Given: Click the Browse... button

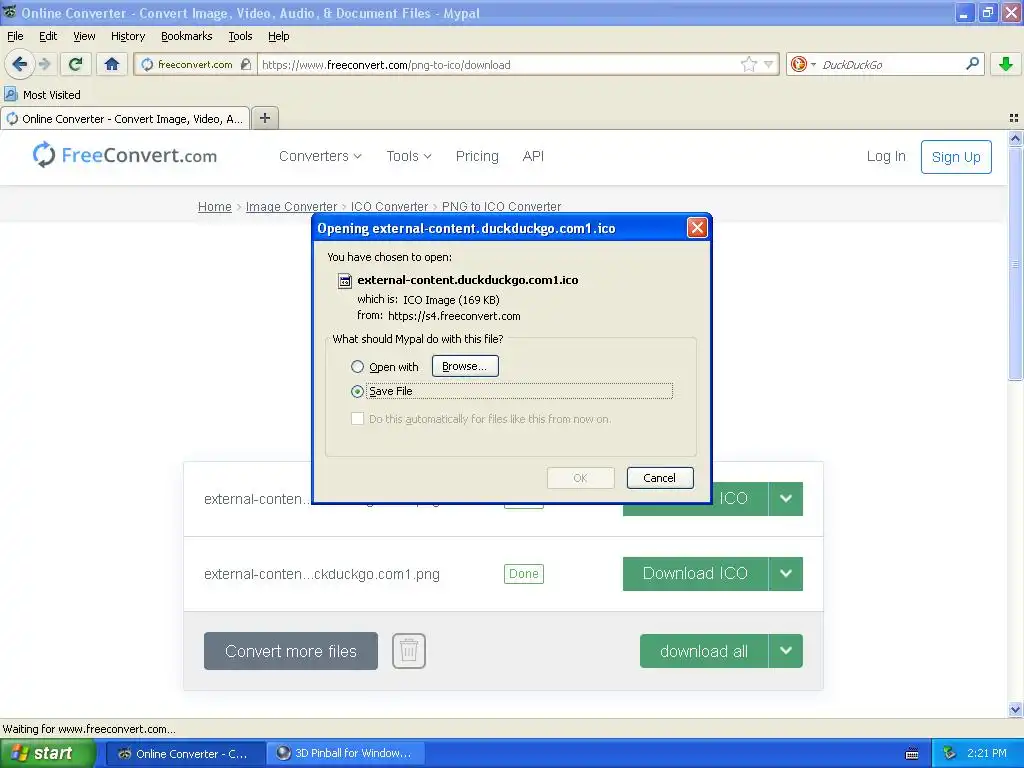Looking at the screenshot, I should click(465, 366).
